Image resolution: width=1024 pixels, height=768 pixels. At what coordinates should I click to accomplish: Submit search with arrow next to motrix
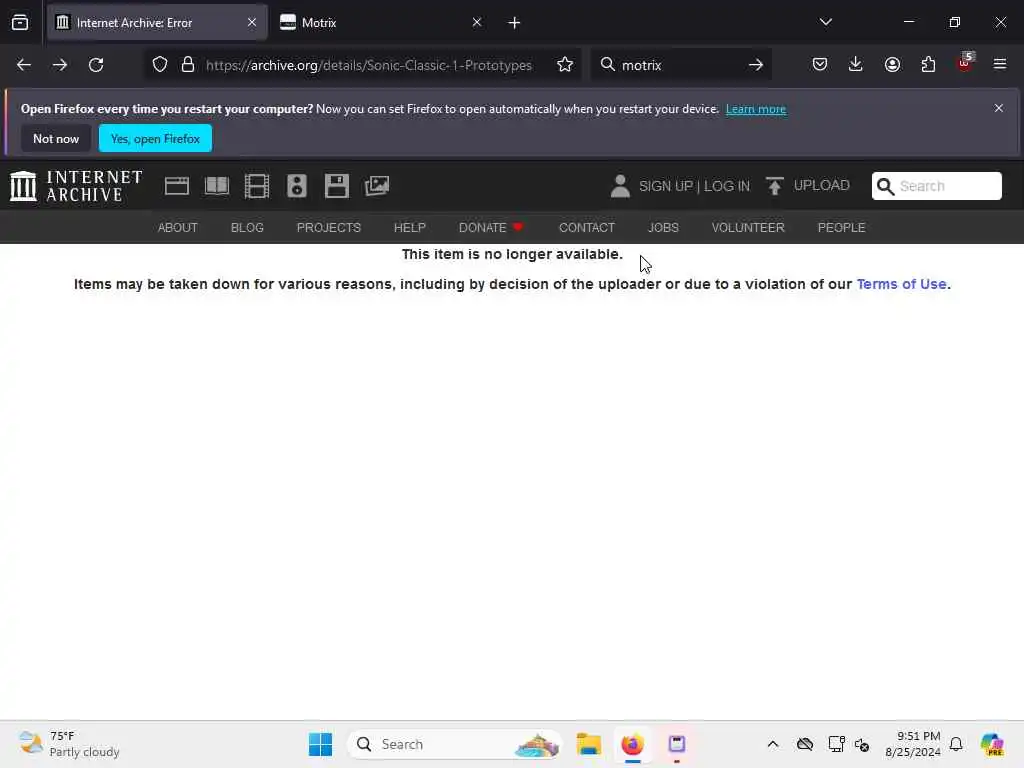point(756,65)
